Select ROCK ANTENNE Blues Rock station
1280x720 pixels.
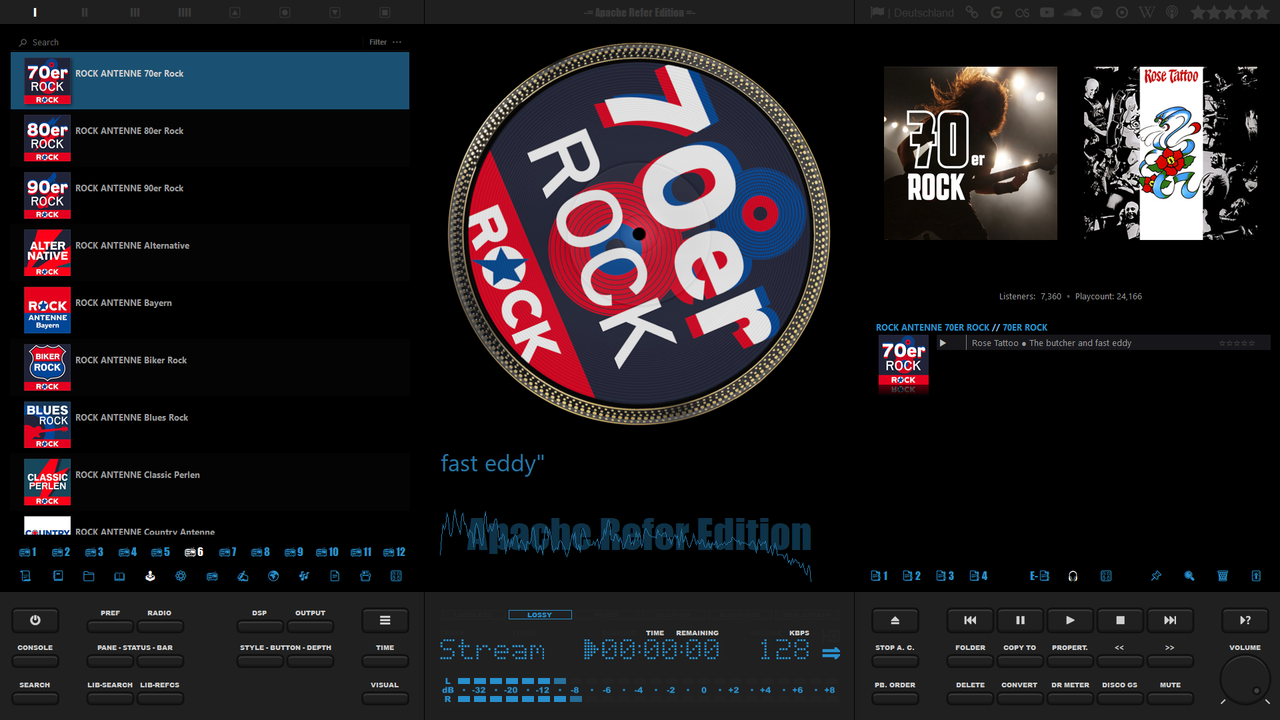210,424
